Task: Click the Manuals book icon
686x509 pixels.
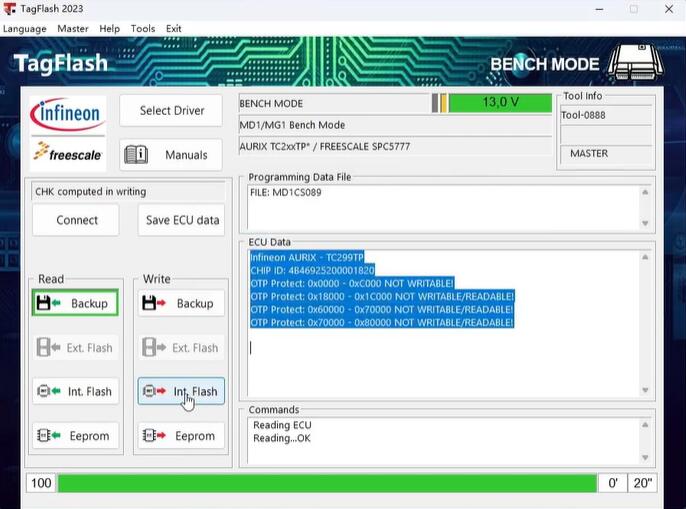Action: 136,154
